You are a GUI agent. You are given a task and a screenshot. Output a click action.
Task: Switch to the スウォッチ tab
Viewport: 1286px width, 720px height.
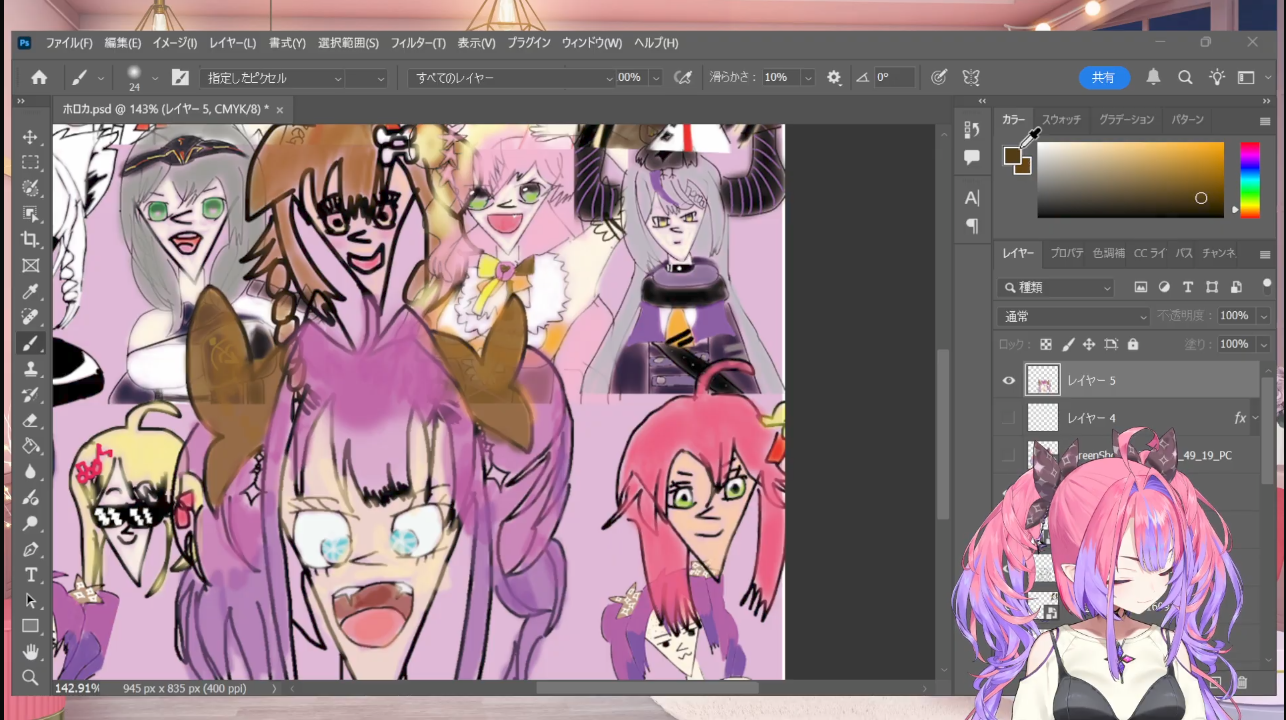1061,120
